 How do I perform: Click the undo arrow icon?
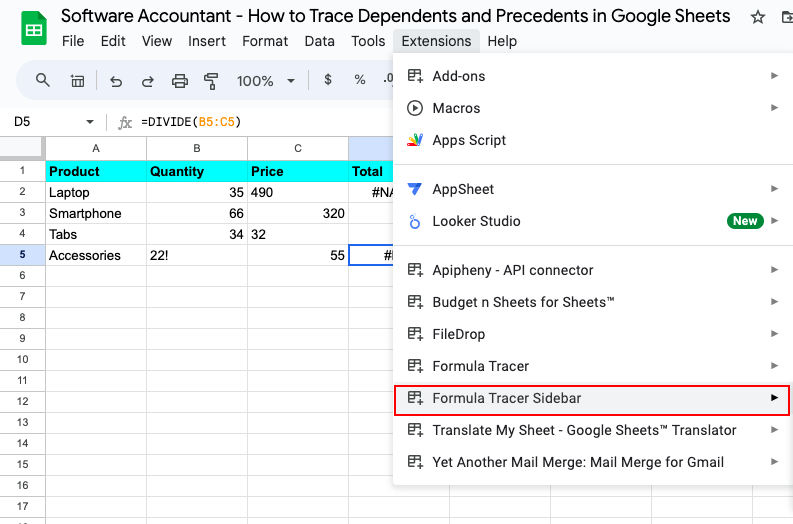click(116, 81)
